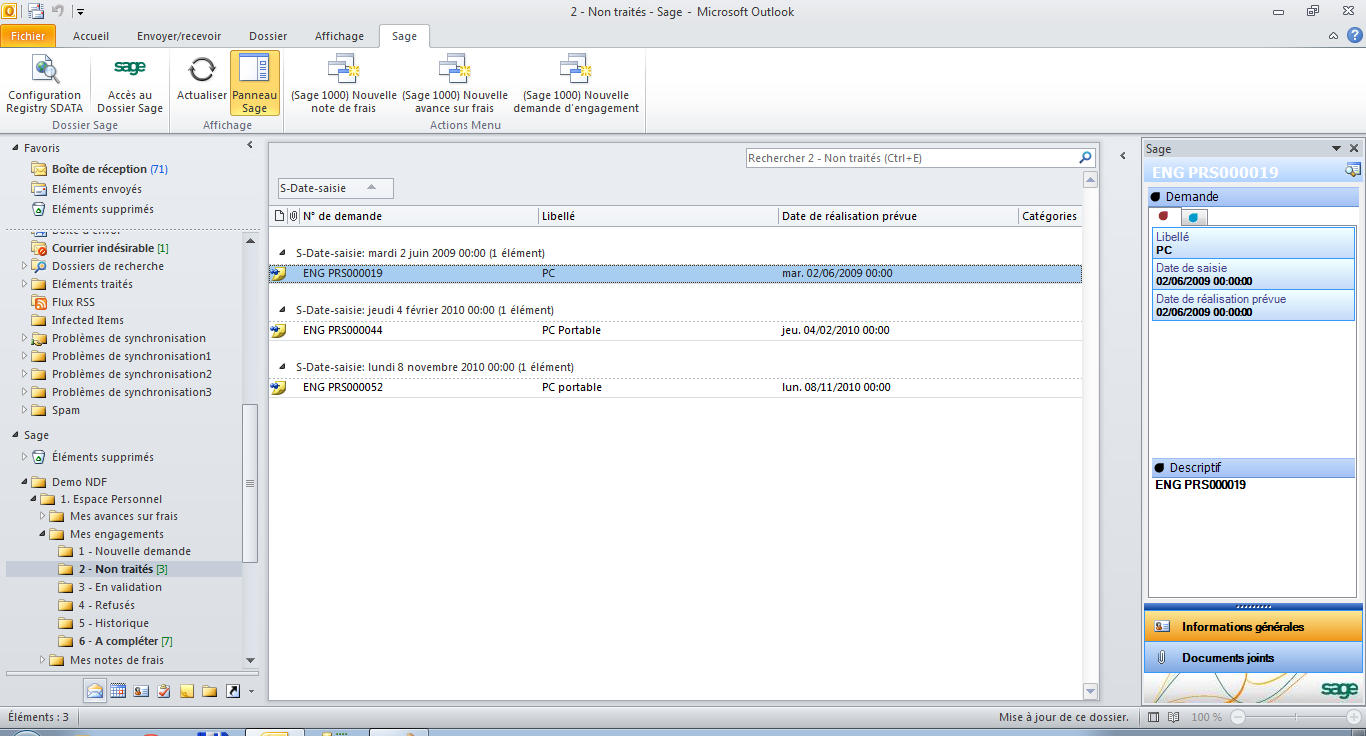Create a Nouvelle note de frais
The height and width of the screenshot is (736, 1366).
pyautogui.click(x=344, y=84)
